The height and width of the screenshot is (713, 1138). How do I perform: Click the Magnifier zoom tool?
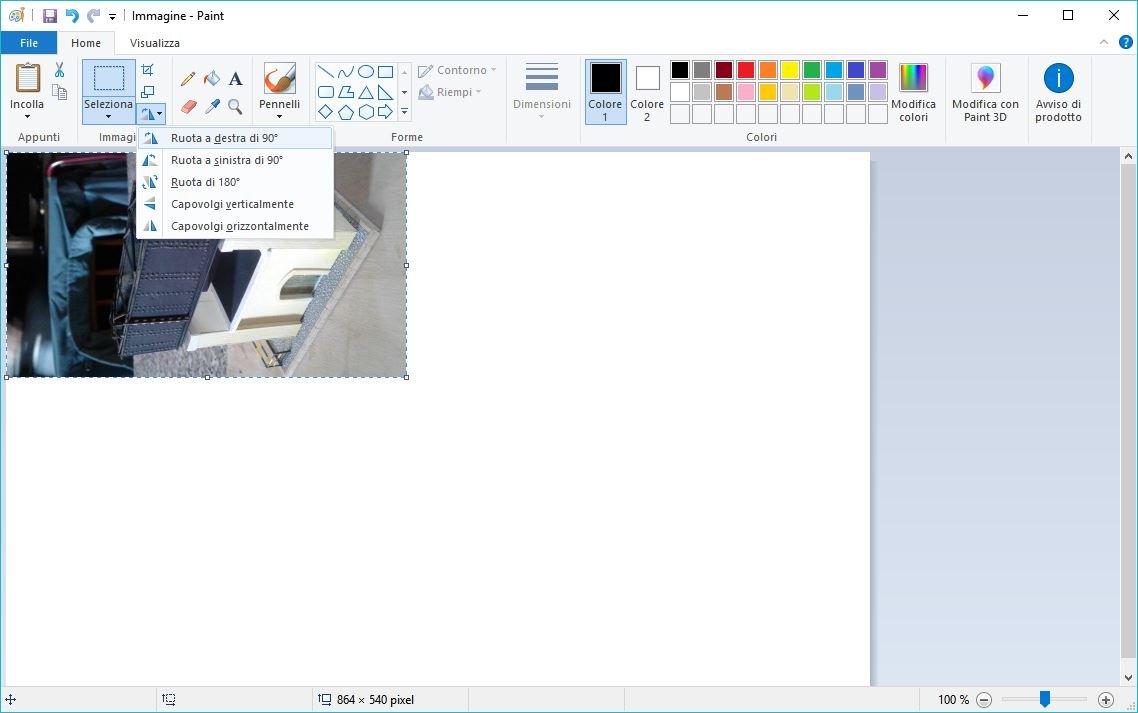pos(236,106)
